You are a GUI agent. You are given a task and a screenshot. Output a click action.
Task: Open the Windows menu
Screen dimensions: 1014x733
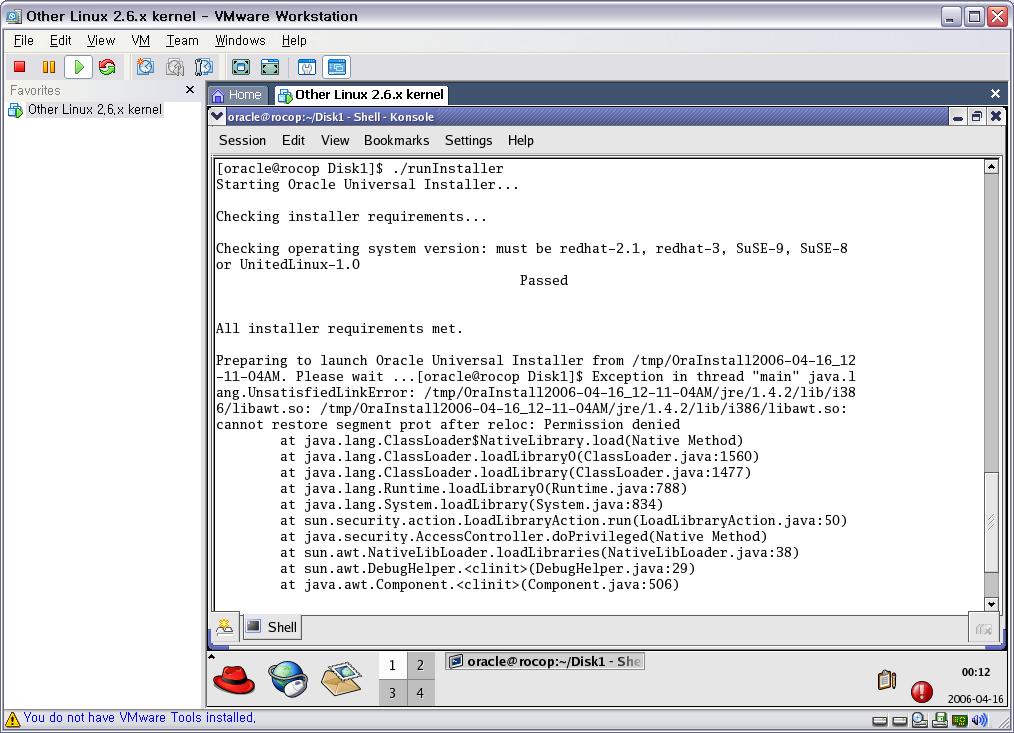tap(240, 41)
